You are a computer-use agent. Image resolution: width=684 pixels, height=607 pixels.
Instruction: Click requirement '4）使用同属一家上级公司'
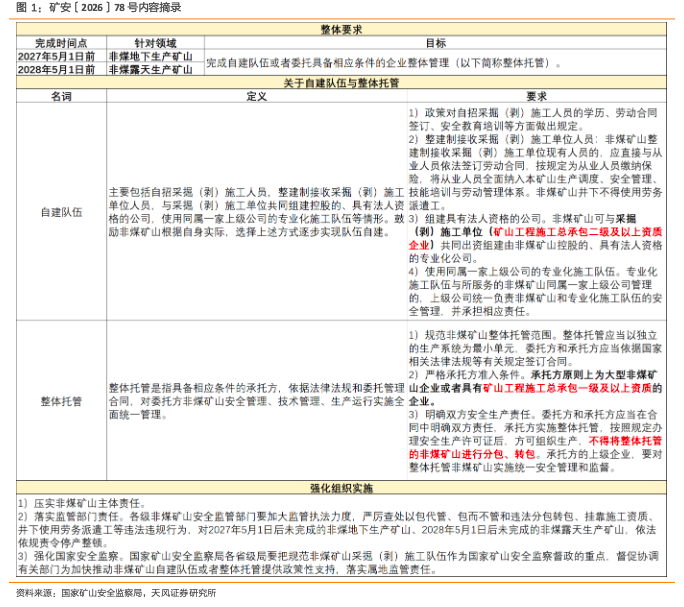[536, 291]
